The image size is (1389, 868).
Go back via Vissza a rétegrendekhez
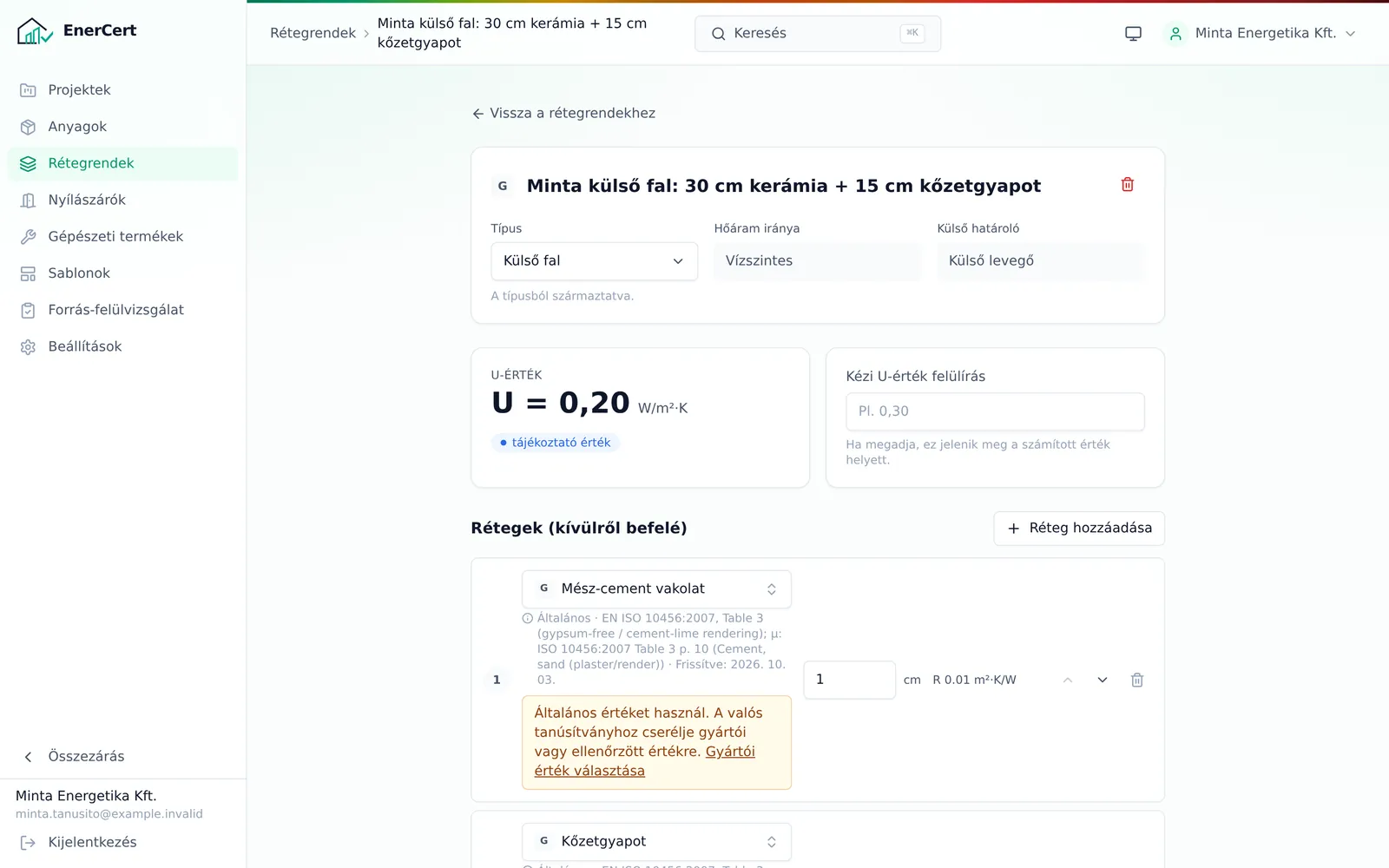(x=563, y=114)
